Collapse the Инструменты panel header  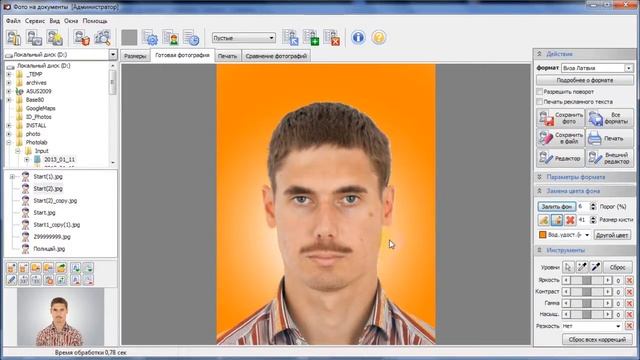(584, 250)
